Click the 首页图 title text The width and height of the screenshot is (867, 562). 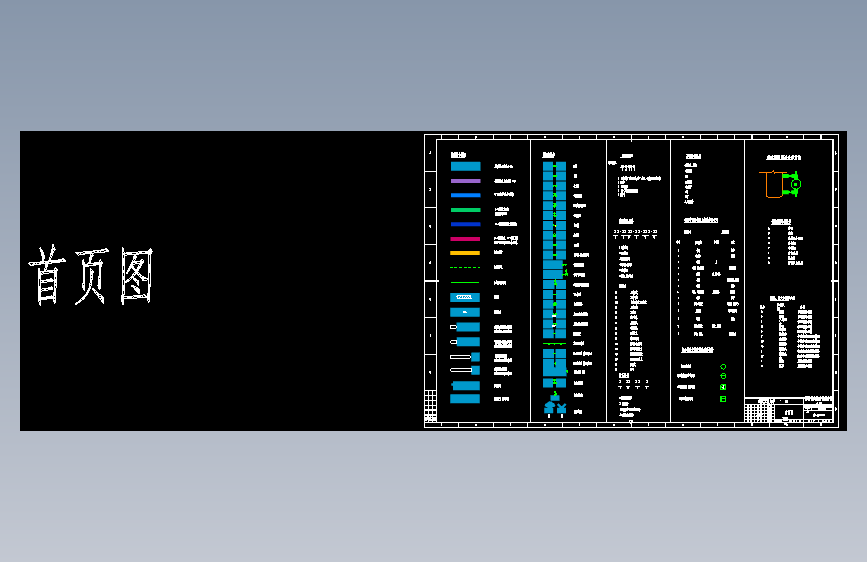point(90,275)
